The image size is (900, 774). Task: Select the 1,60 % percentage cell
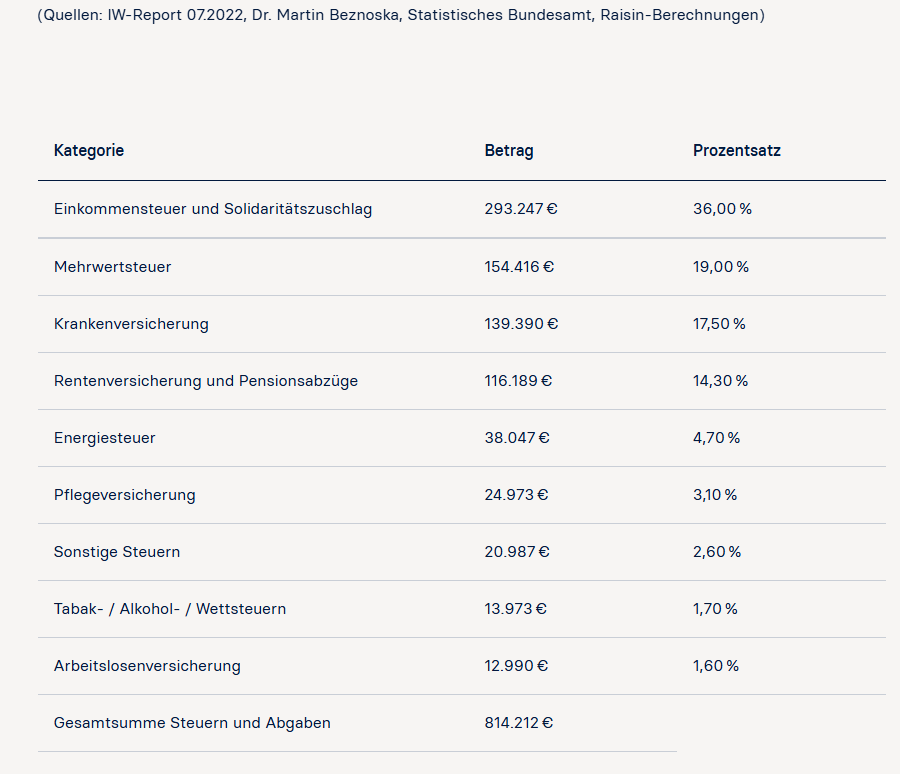click(x=716, y=666)
